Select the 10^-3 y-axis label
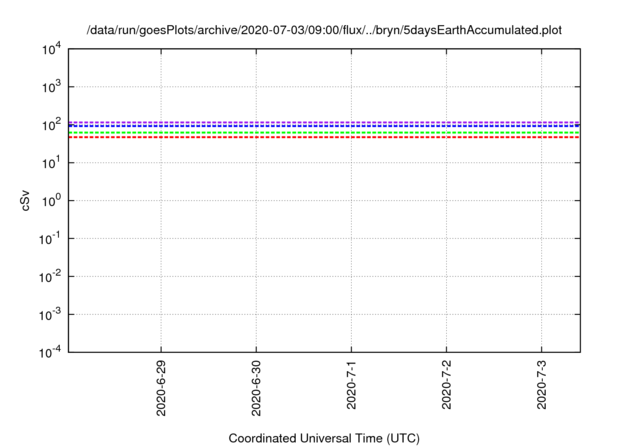Image resolution: width=640 pixels, height=448 pixels. click(x=50, y=314)
